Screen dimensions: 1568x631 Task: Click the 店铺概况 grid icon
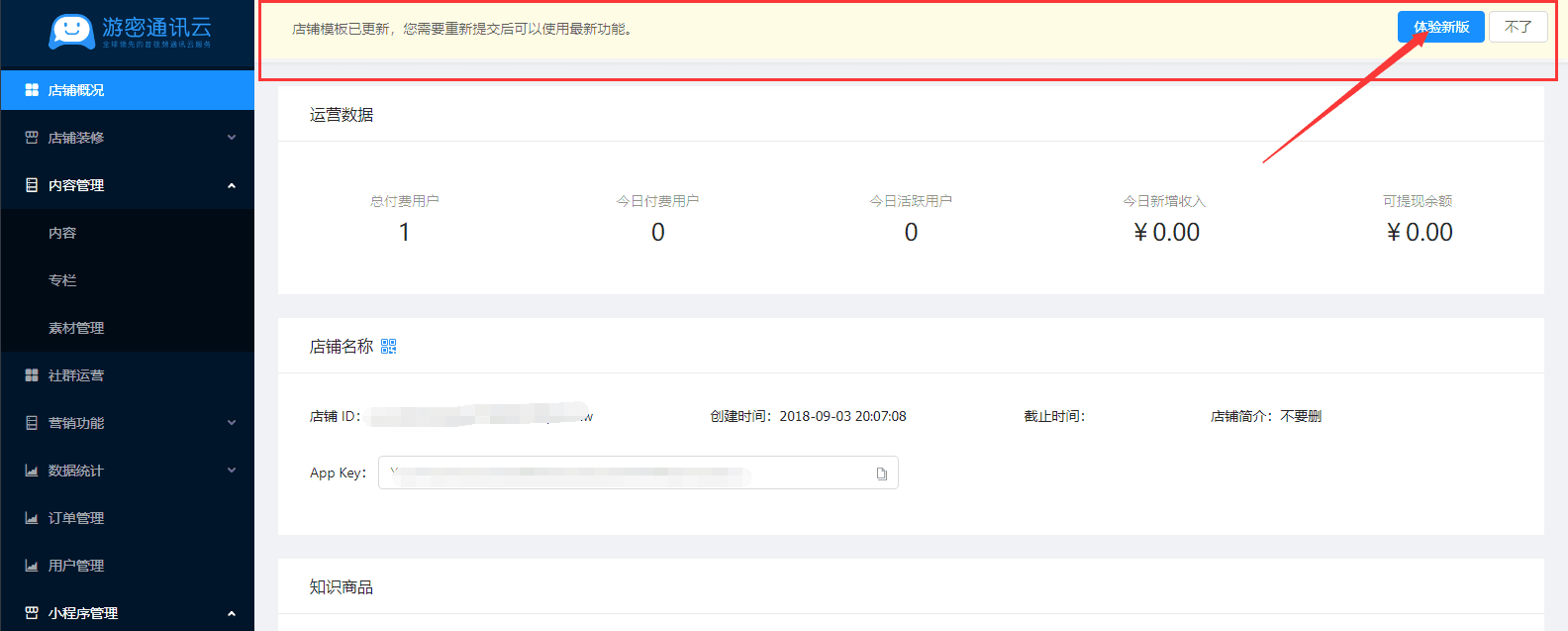(32, 90)
